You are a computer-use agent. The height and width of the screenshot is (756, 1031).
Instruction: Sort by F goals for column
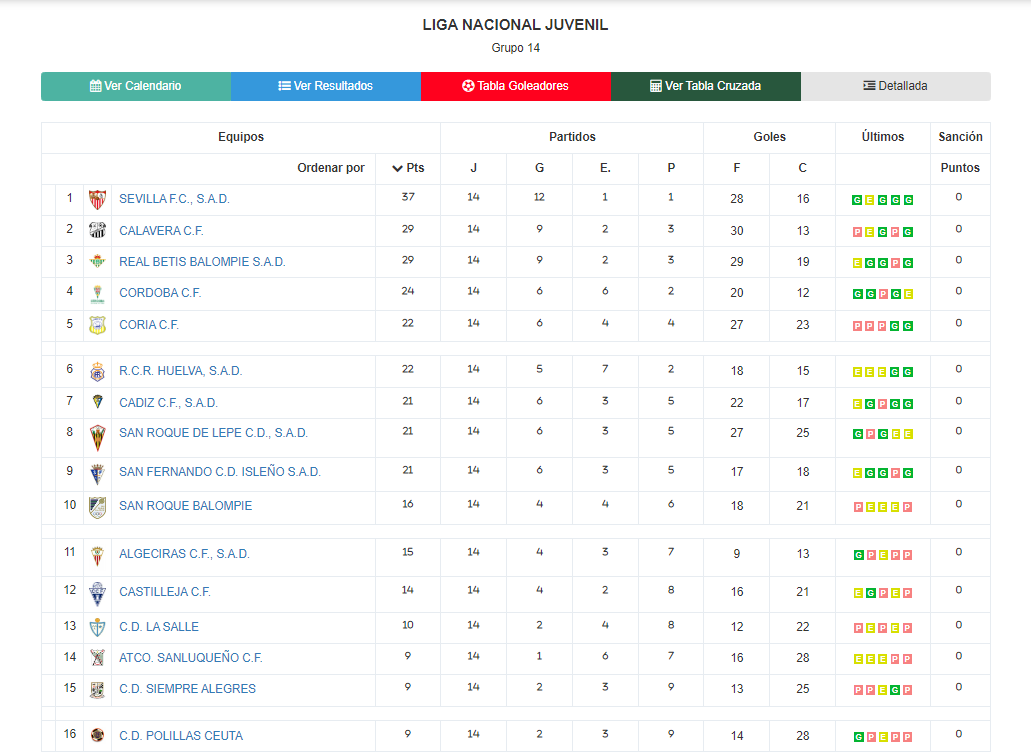pos(736,168)
